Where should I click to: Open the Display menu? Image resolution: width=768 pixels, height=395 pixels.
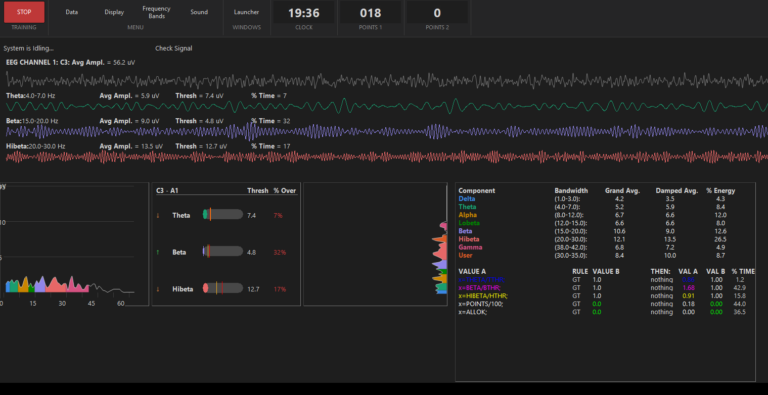(114, 12)
